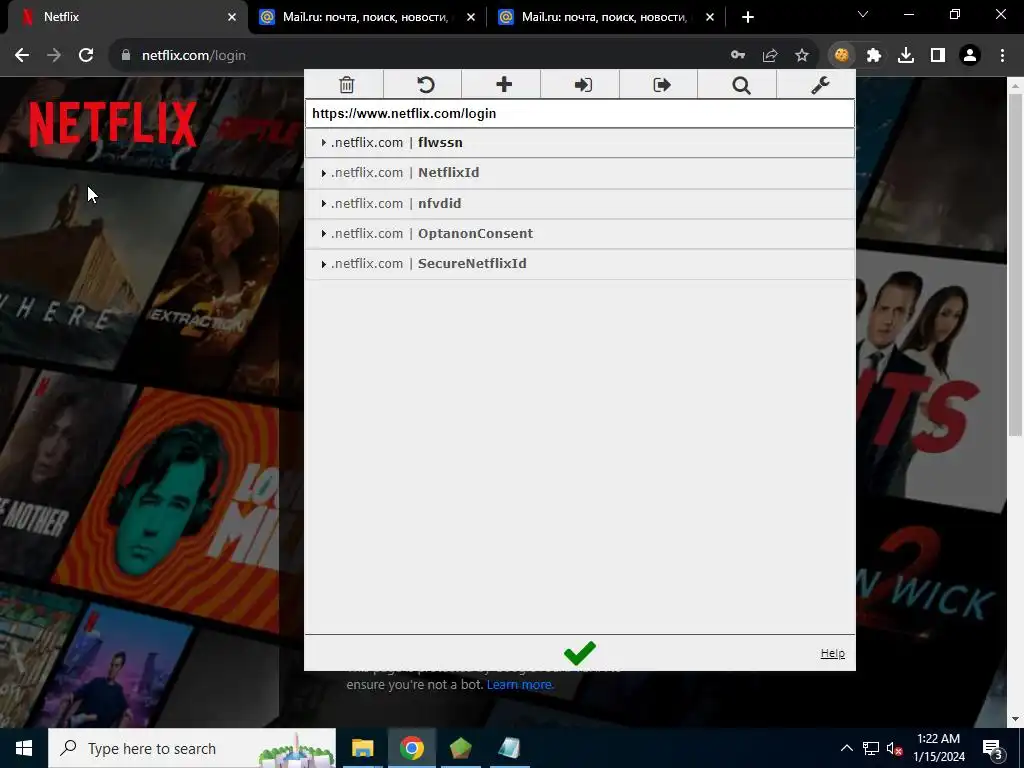This screenshot has width=1024, height=768.
Task: Open the Chrome profile avatar
Action: [970, 56]
